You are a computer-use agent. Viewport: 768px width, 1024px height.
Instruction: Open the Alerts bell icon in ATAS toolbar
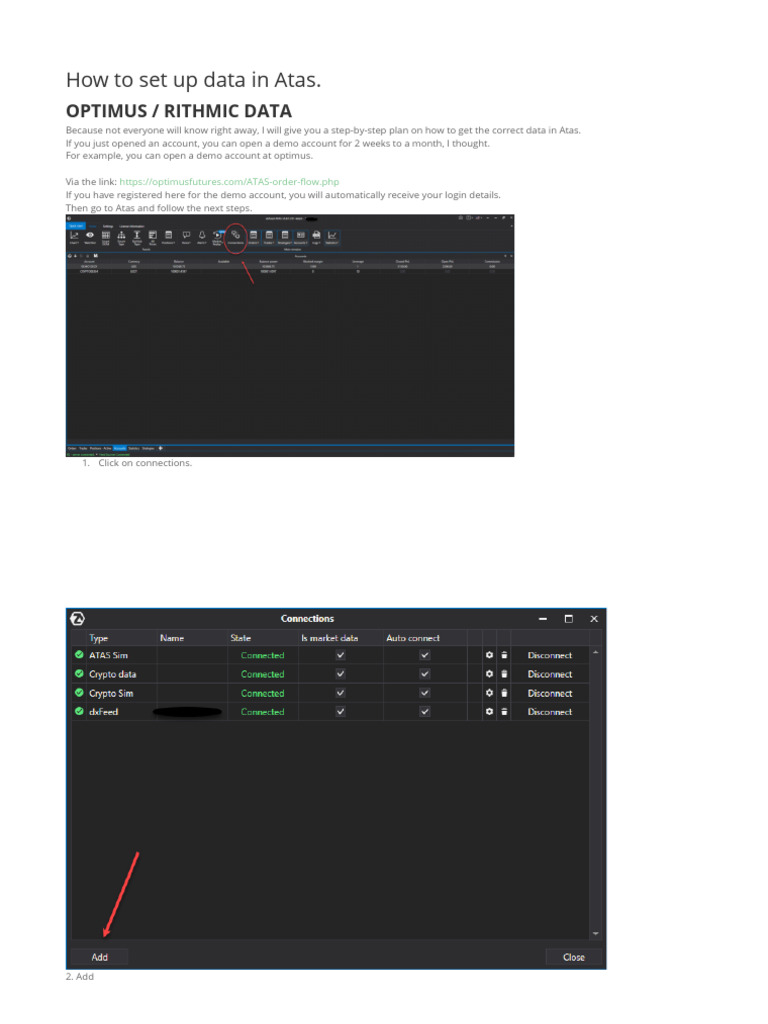click(x=202, y=235)
